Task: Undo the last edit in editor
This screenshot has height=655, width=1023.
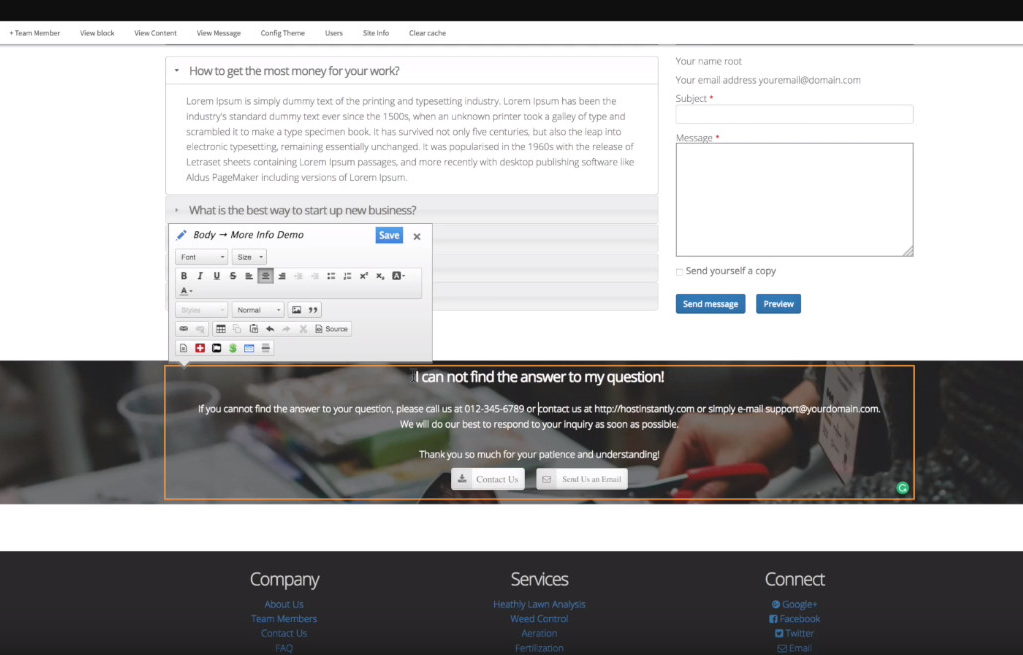Action: [270, 329]
